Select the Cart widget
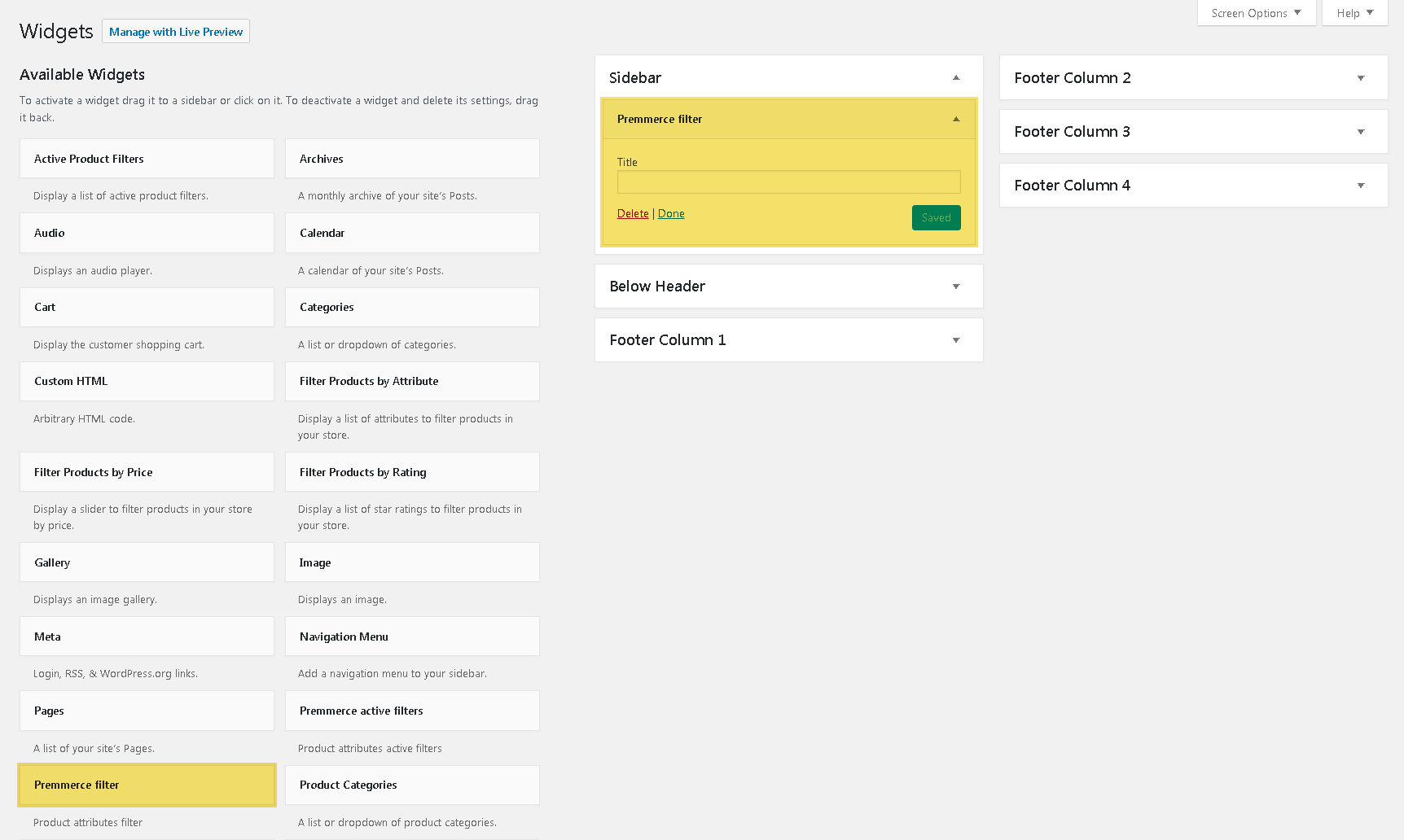 coord(147,307)
